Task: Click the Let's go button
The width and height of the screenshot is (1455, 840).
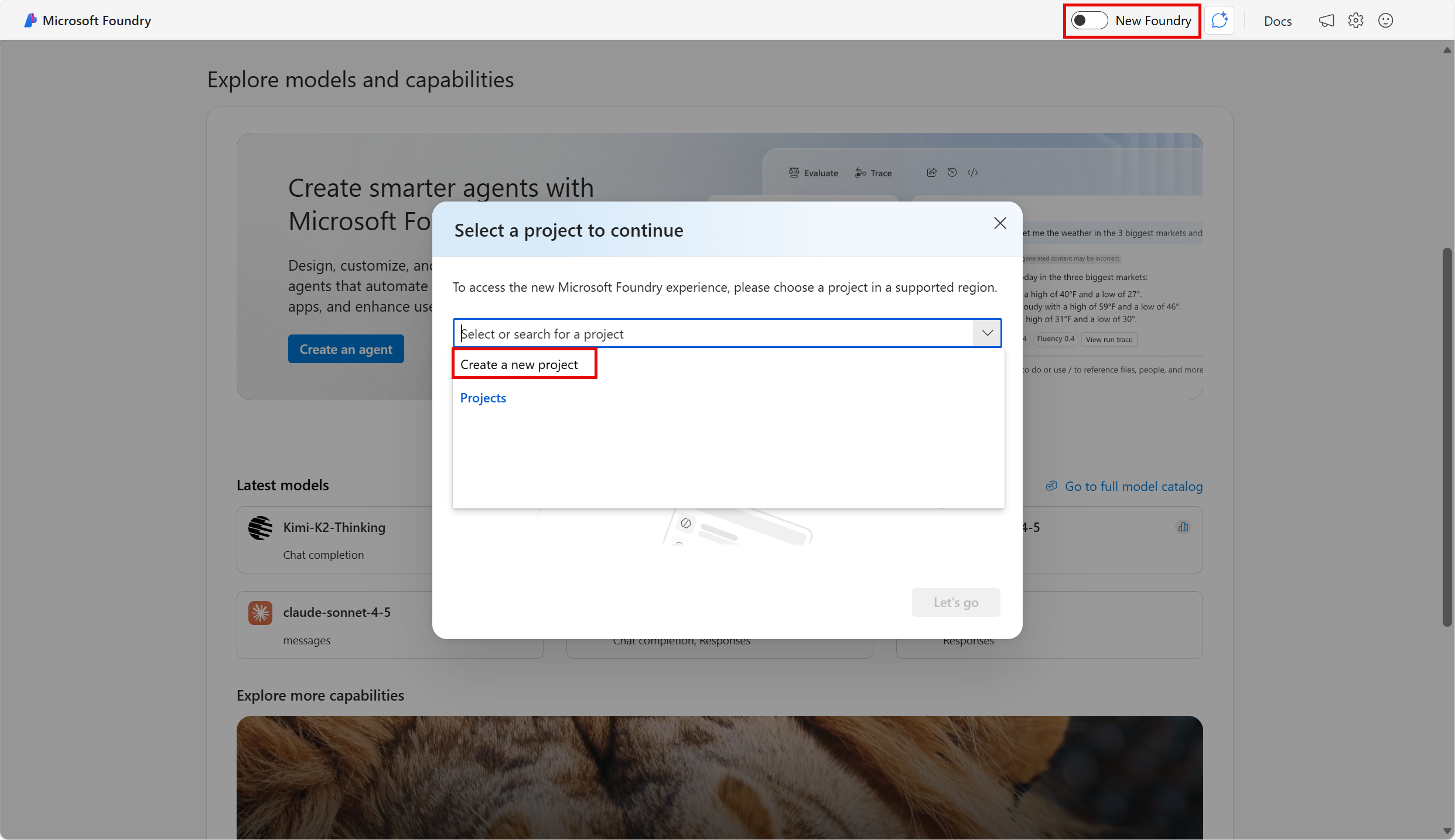Action: point(955,602)
